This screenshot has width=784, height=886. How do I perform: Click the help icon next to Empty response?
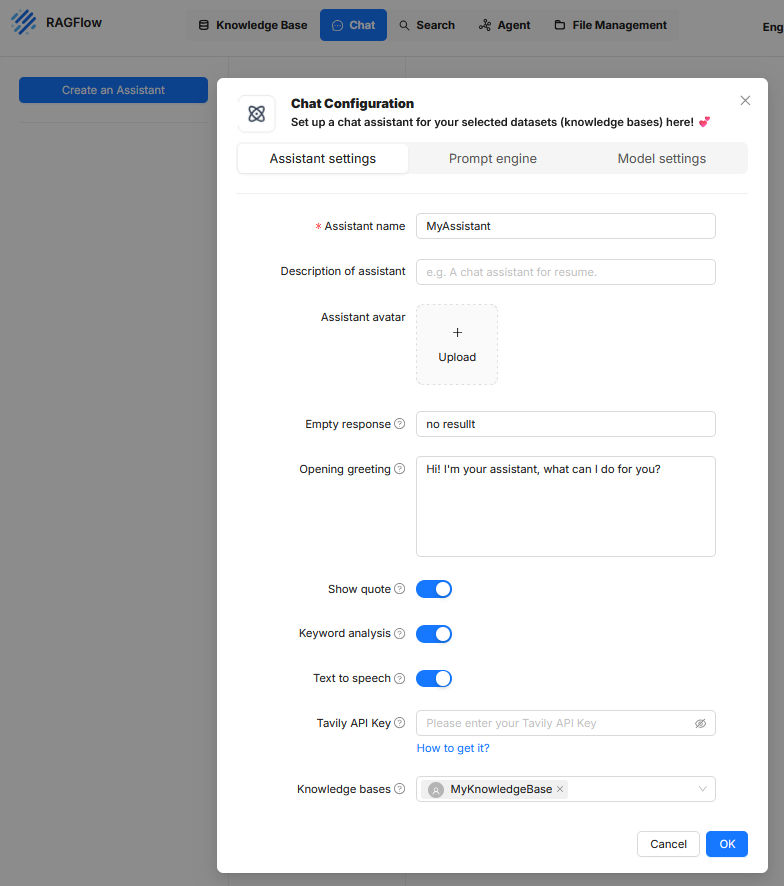400,424
